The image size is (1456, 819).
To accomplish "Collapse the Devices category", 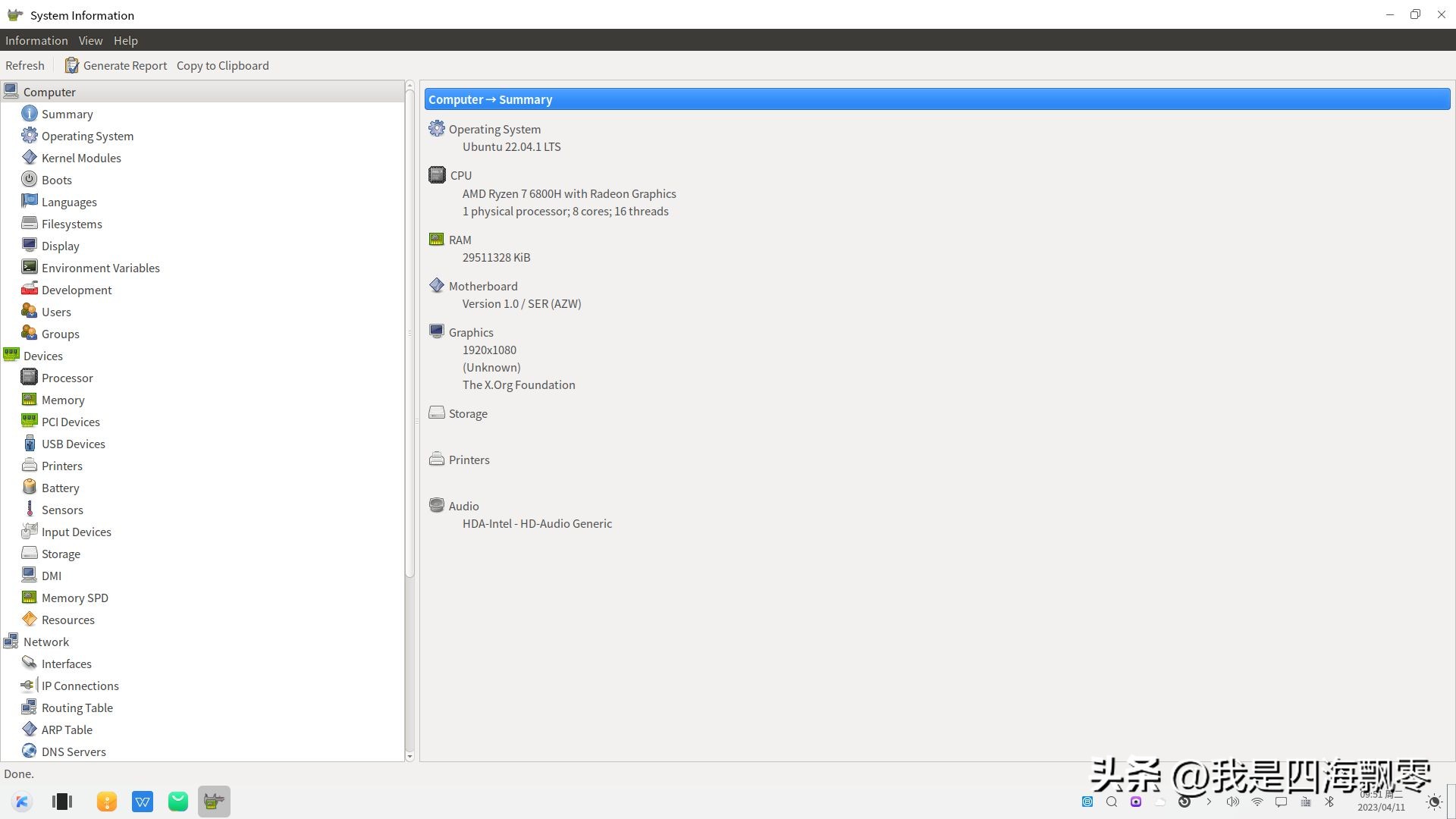I will pos(42,356).
